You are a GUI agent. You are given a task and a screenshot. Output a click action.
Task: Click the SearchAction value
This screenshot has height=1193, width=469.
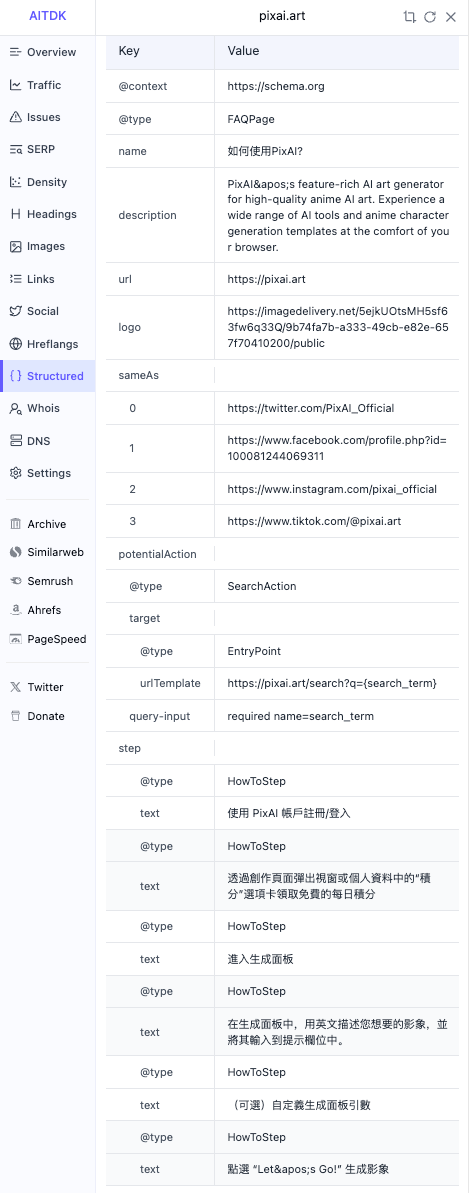point(262,587)
